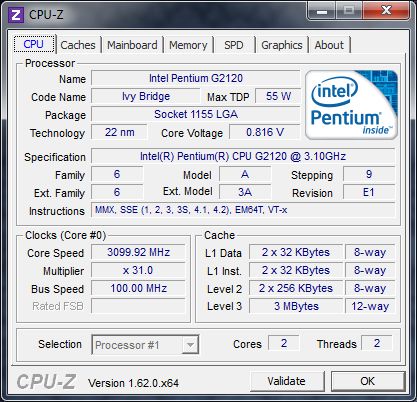Image resolution: width=417 pixels, height=402 pixels.
Task: Click the Level 3 '12-way' associativity
Action: (x=370, y=306)
